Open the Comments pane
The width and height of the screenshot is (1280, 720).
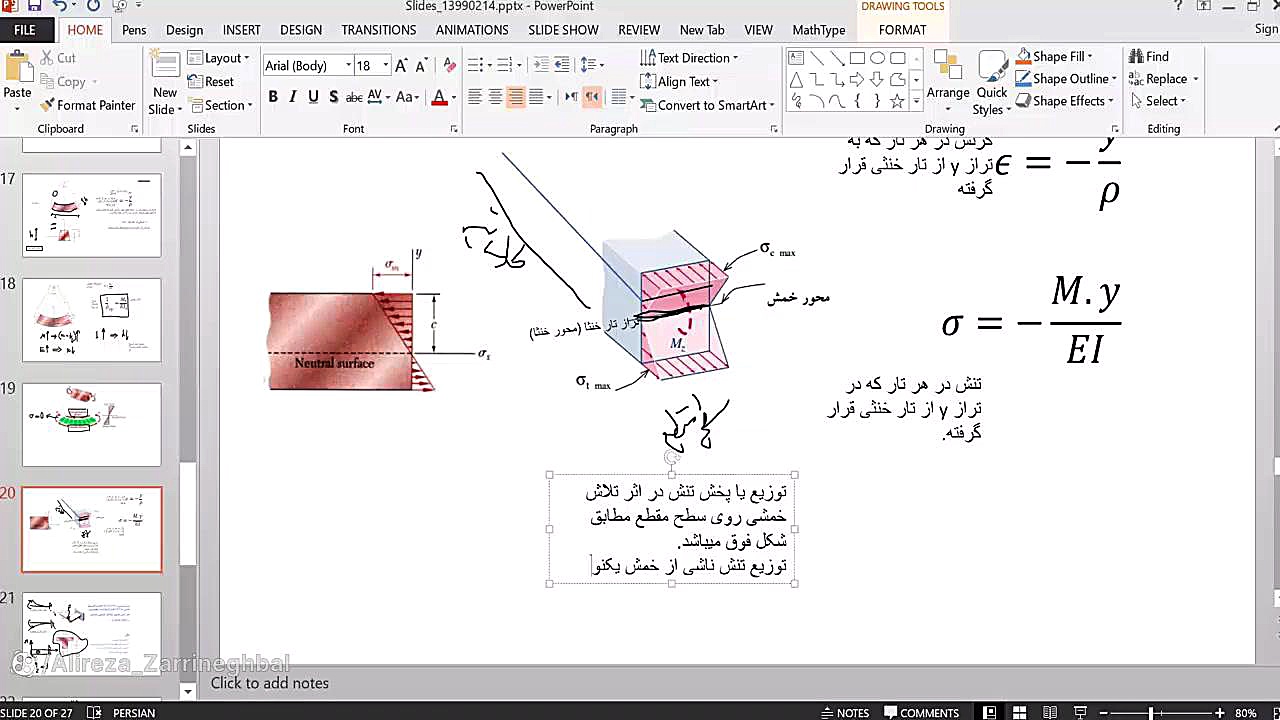[x=921, y=713]
